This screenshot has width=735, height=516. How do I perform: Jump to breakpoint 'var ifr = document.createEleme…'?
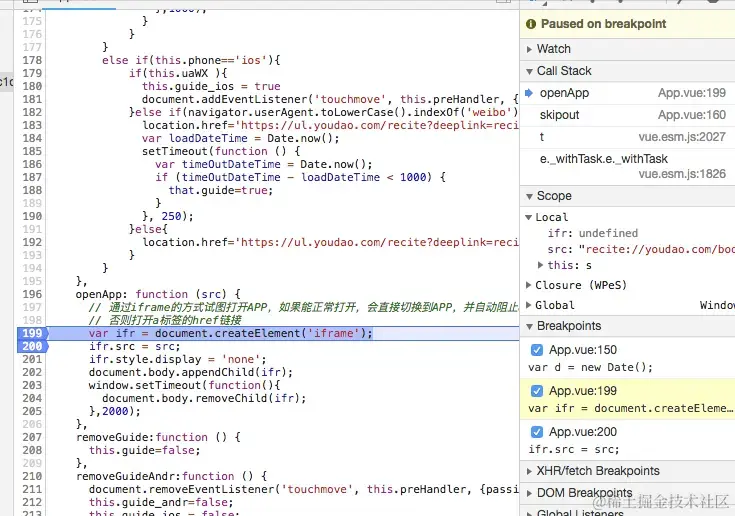[630, 408]
